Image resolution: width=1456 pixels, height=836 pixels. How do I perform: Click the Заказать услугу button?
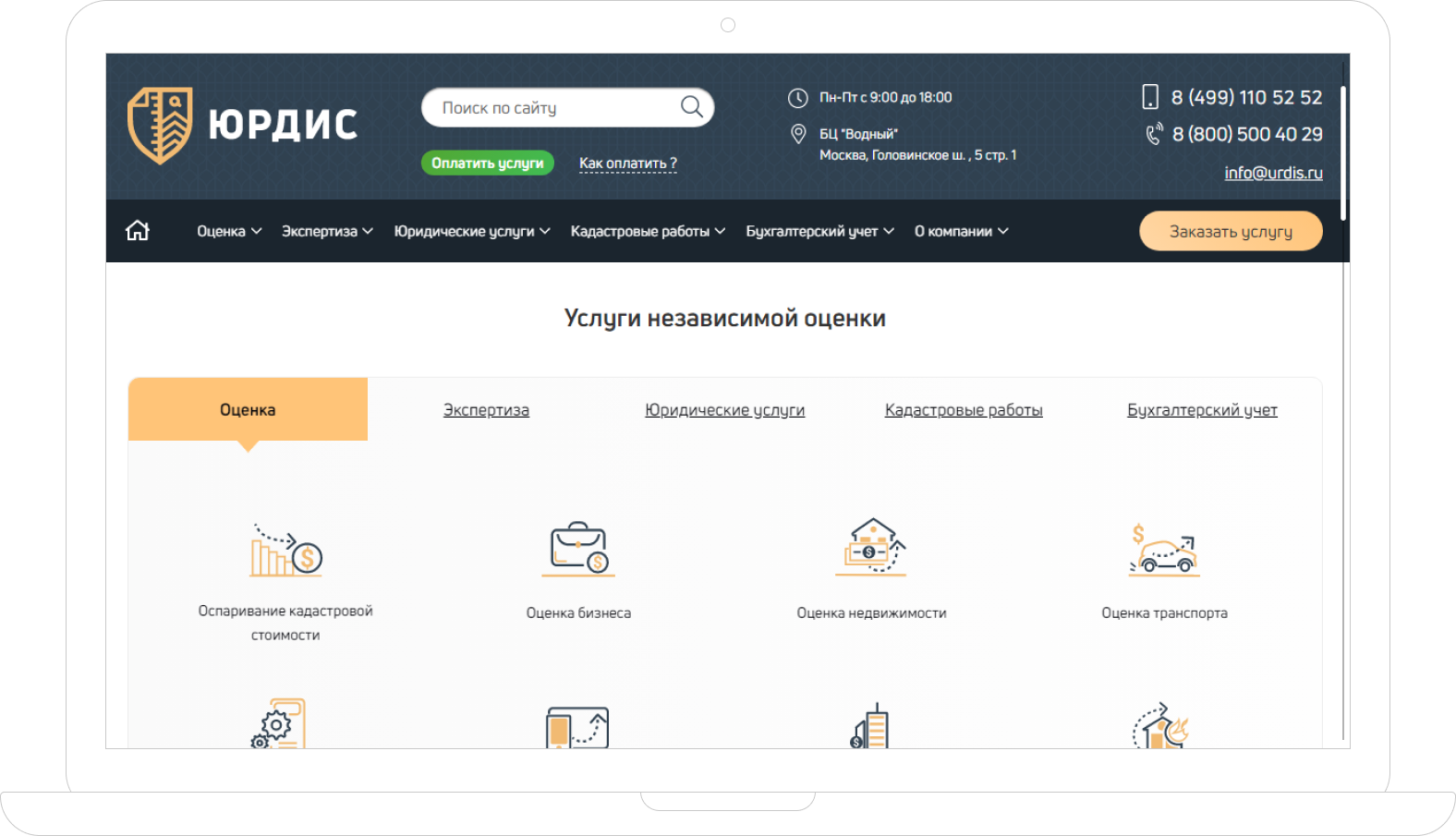point(1231,231)
